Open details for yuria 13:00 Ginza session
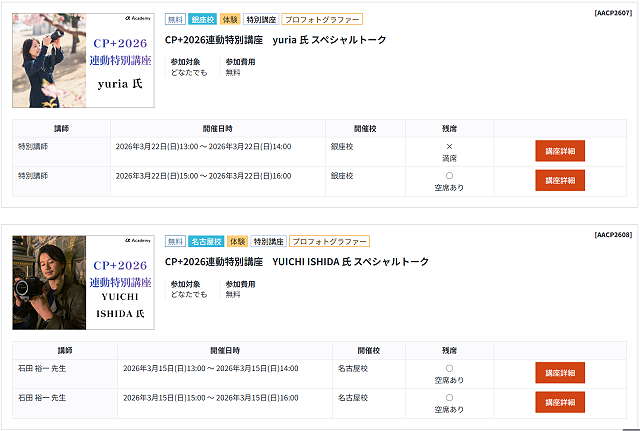 [559, 151]
